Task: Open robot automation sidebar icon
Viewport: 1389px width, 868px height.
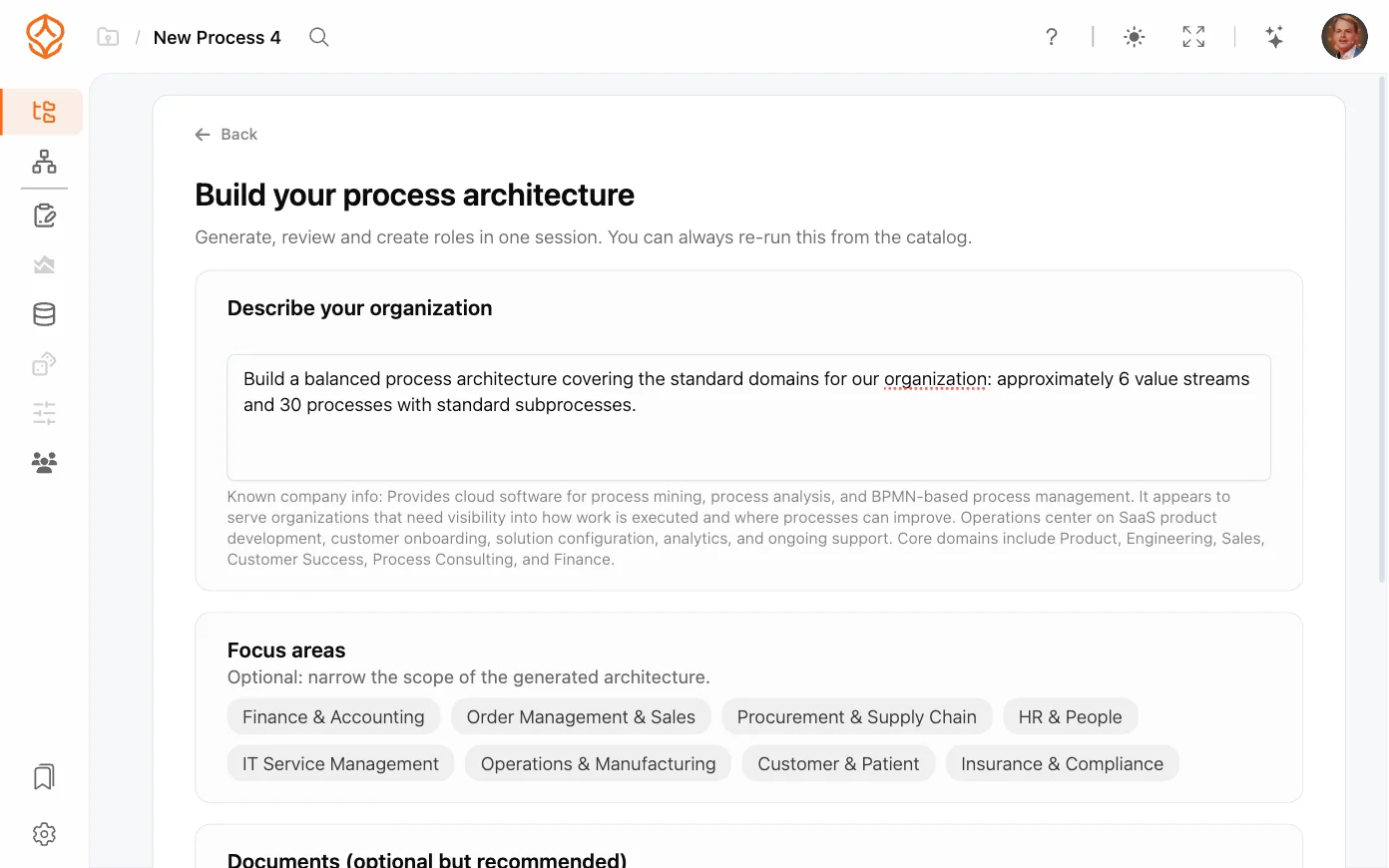Action: 44,364
